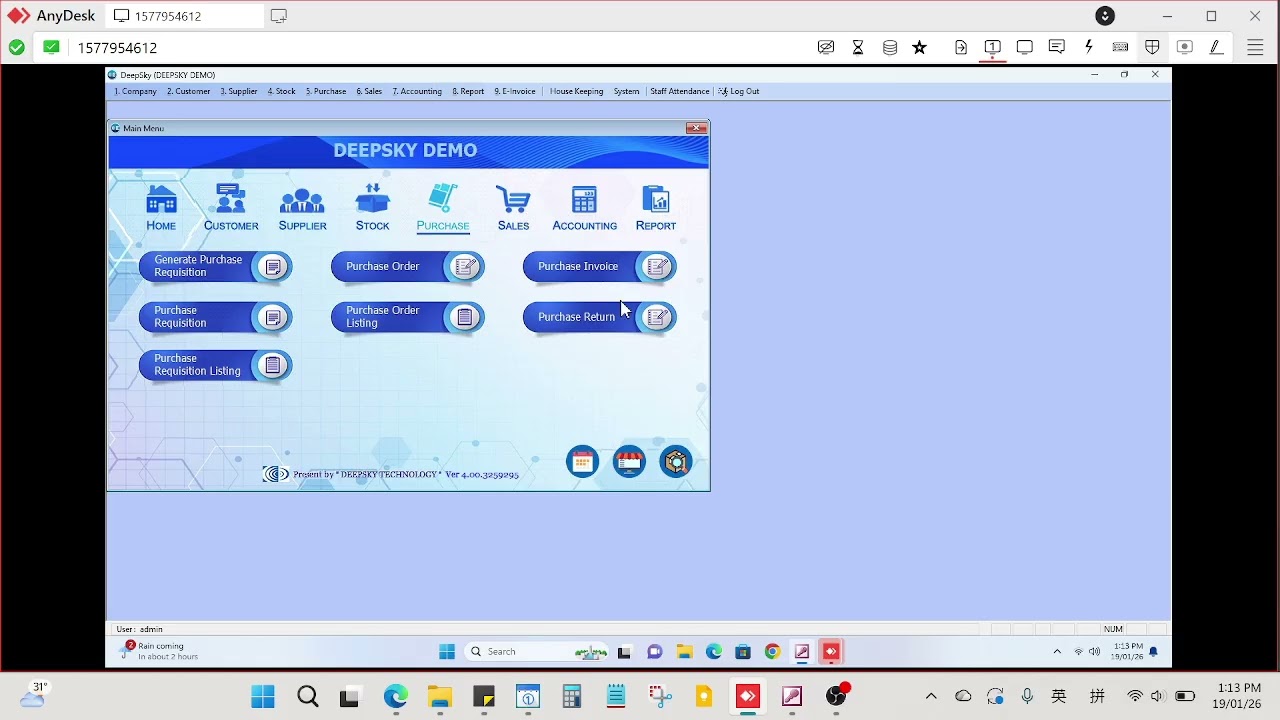
Task: Open AnyDesk permissions shield icon
Action: click(x=1152, y=47)
